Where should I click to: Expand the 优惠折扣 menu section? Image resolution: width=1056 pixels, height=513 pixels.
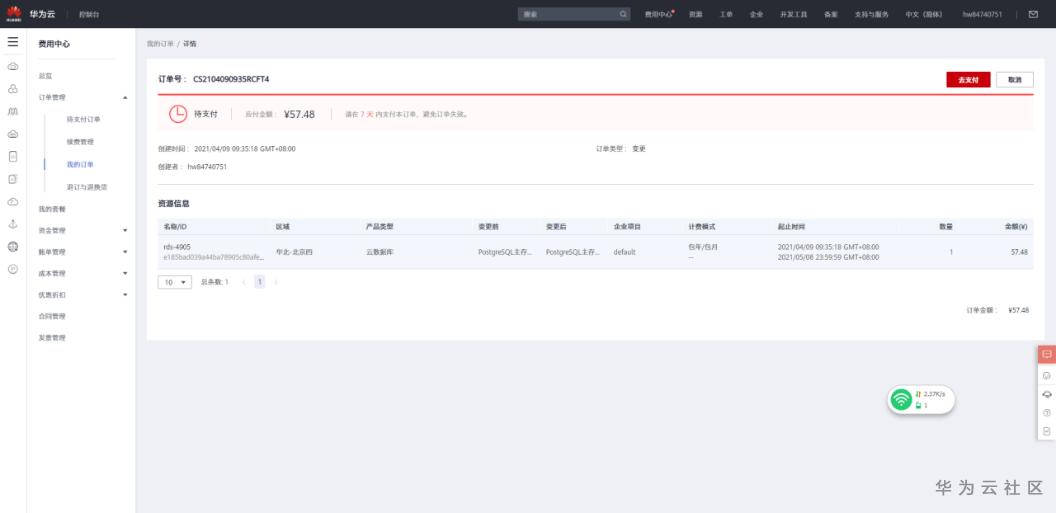(125, 295)
